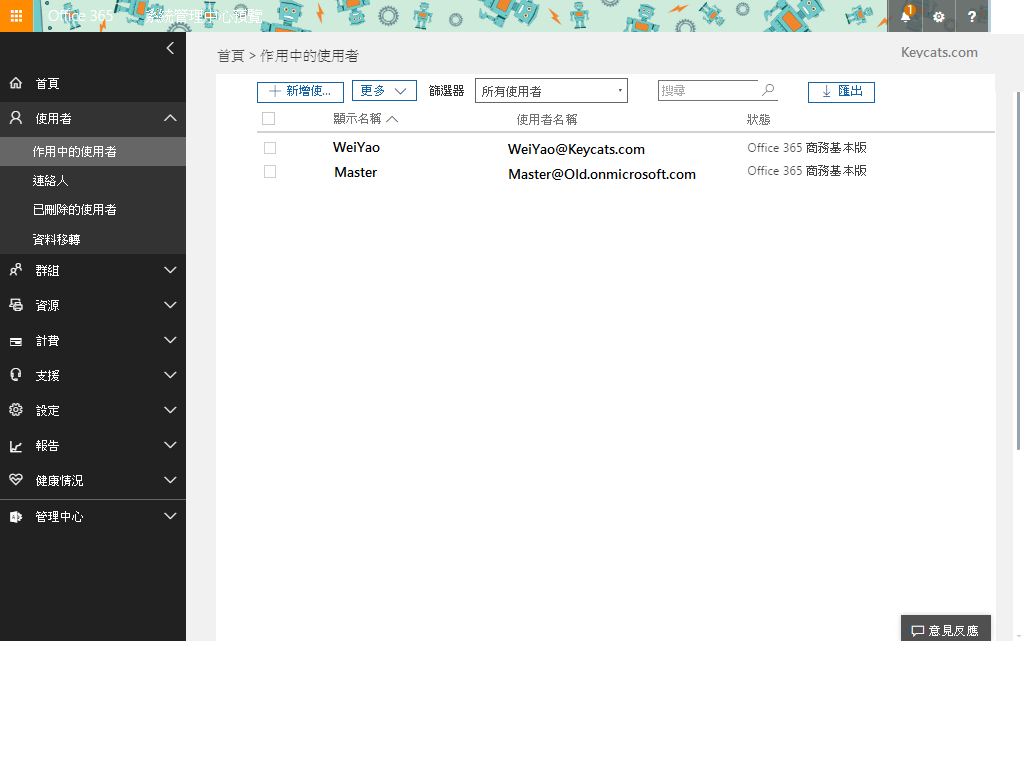Click the groups icon in sidebar

[16, 270]
